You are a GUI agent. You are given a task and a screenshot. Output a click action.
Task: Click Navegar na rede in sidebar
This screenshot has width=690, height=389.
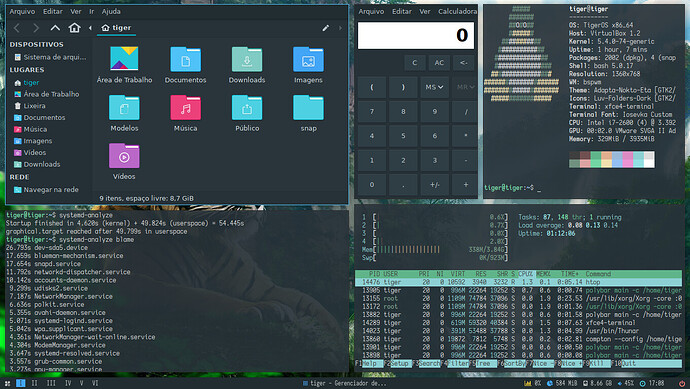pos(46,190)
